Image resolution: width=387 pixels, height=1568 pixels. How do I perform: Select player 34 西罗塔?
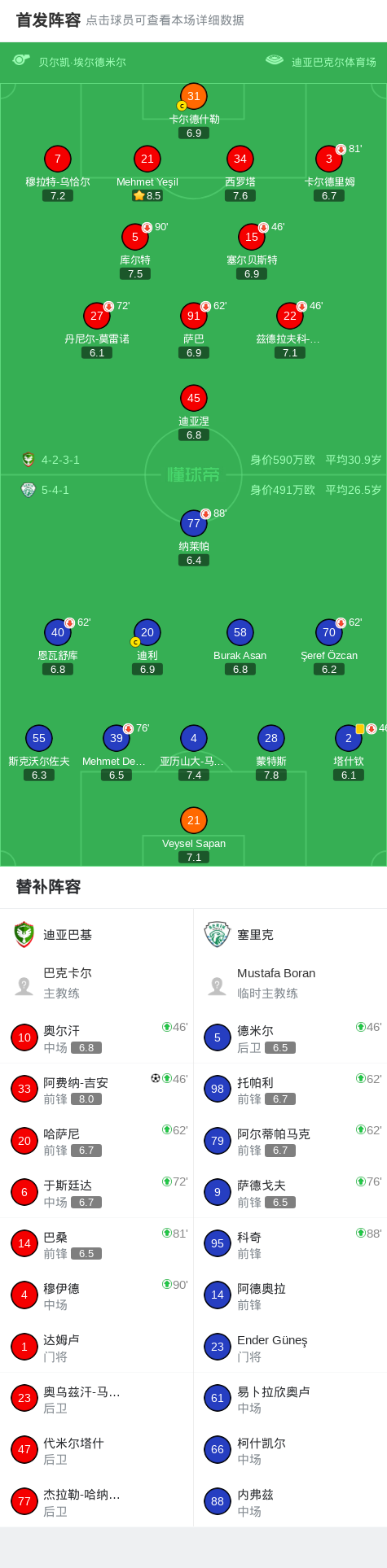pos(240,159)
